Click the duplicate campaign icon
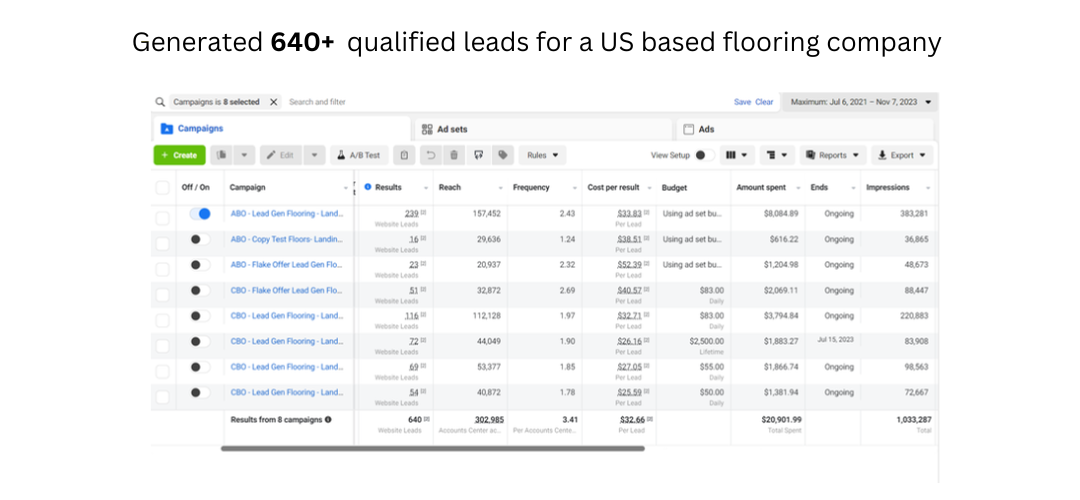1080x500 pixels. 222,155
